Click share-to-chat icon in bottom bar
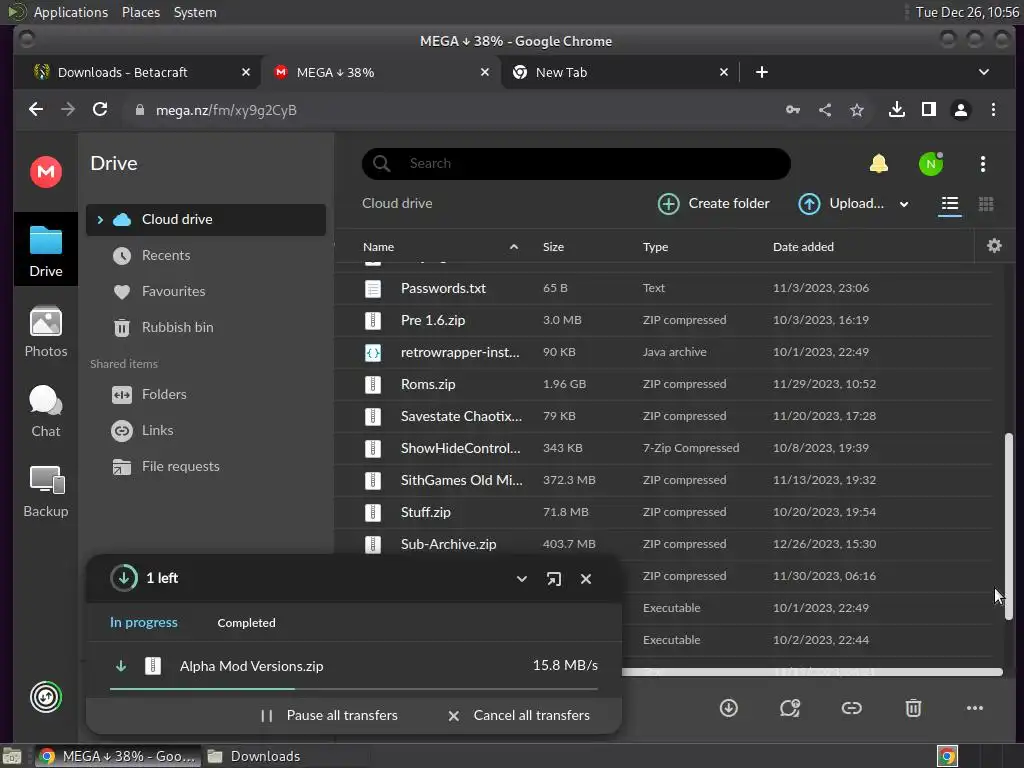The width and height of the screenshot is (1024, 768). (x=790, y=708)
